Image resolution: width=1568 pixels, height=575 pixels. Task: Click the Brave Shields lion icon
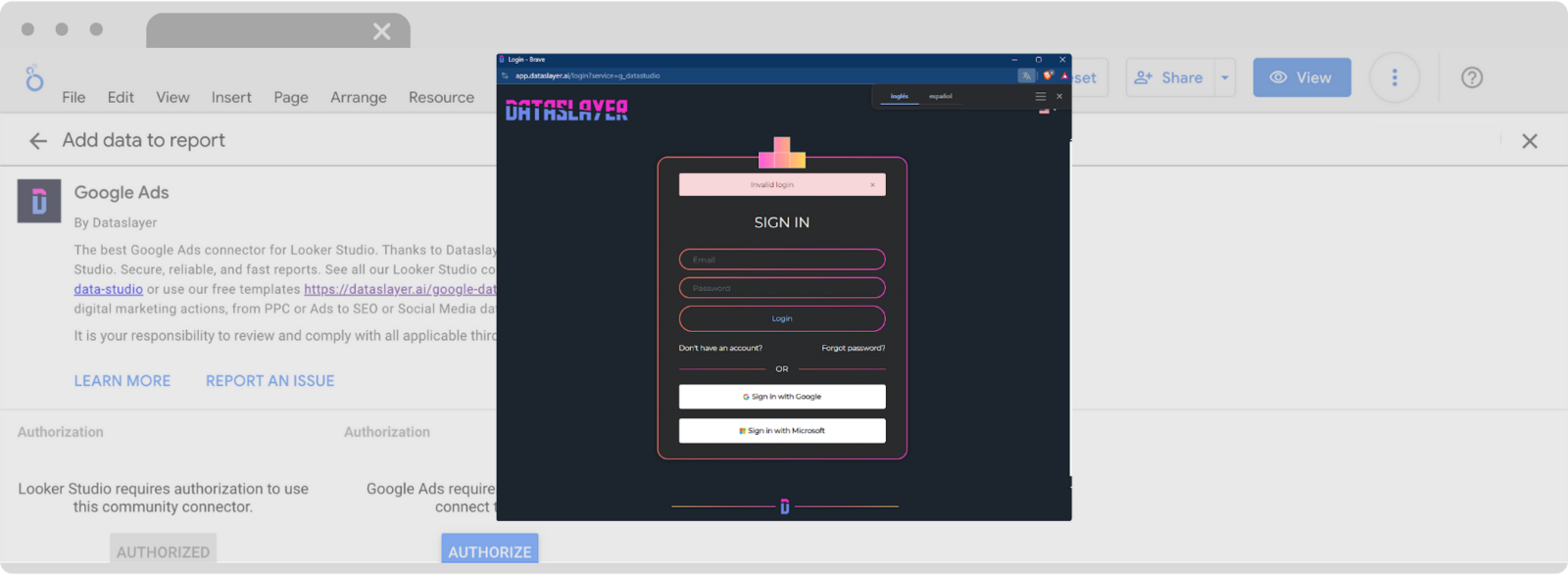click(x=1048, y=75)
